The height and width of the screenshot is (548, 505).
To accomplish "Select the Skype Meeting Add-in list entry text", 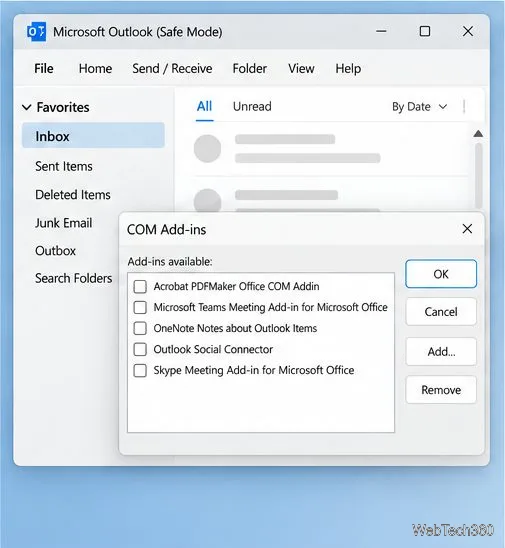I will click(x=254, y=370).
